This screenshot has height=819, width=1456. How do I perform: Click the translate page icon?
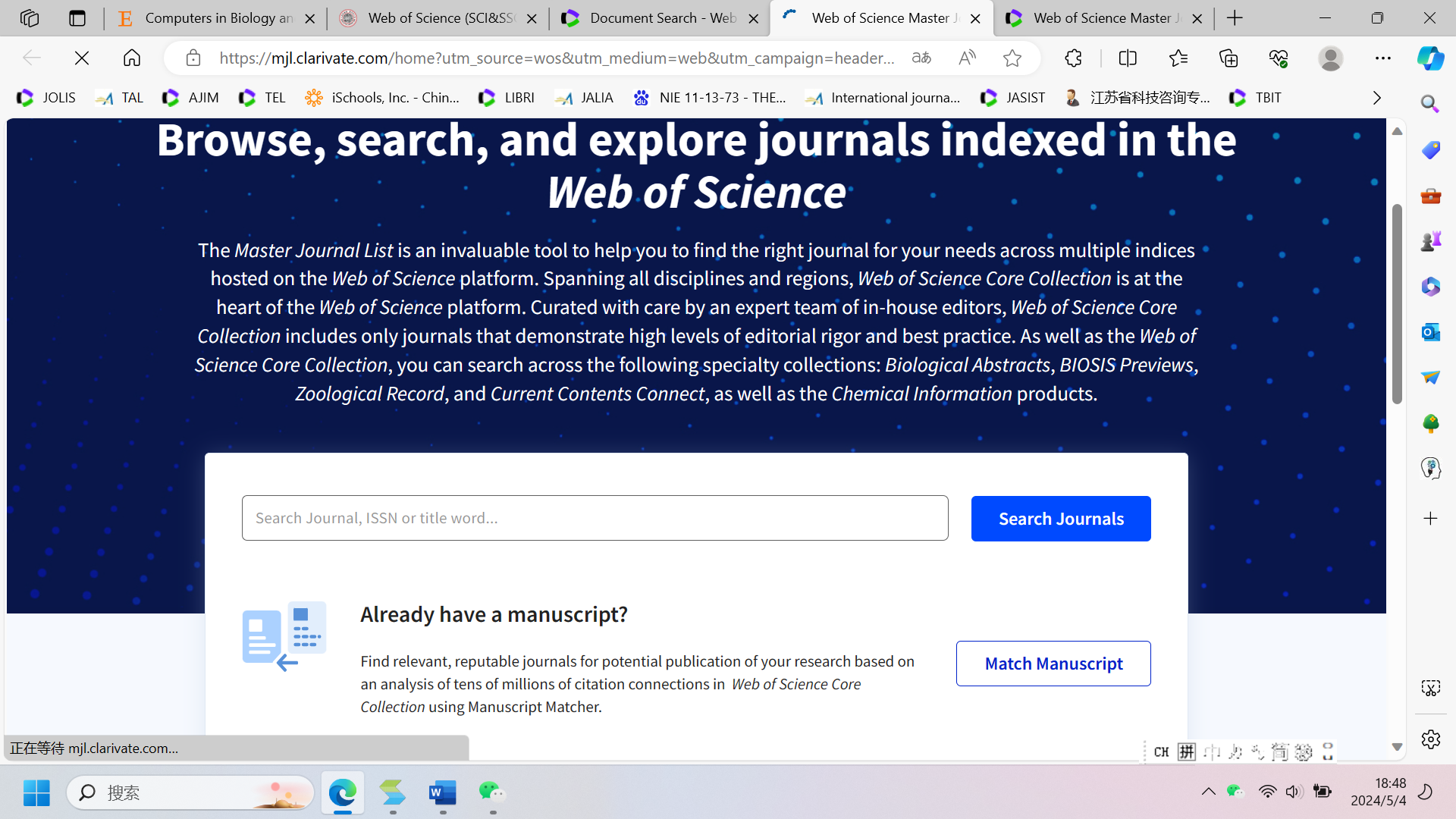pyautogui.click(x=921, y=58)
